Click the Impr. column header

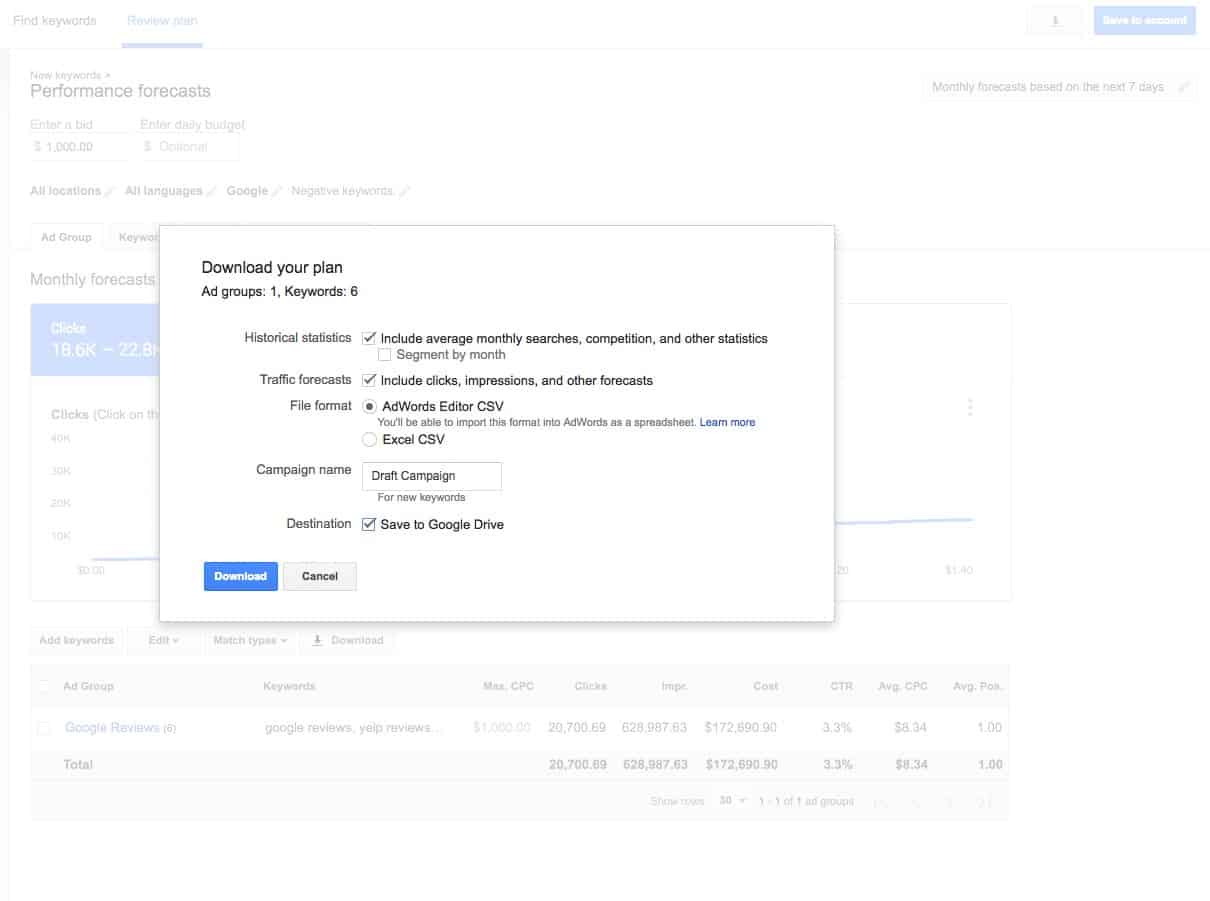point(673,686)
